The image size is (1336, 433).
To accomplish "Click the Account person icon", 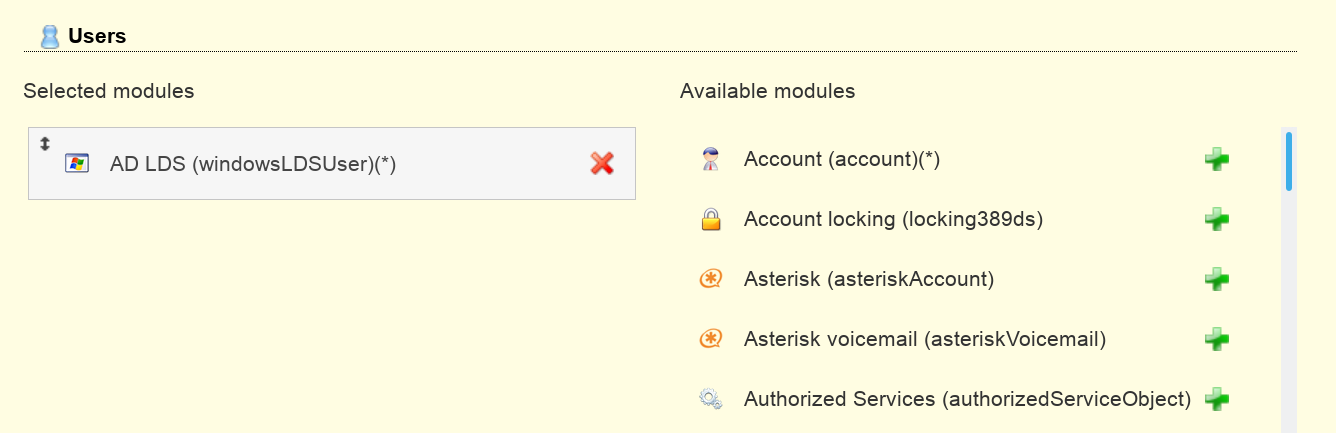I will [710, 160].
